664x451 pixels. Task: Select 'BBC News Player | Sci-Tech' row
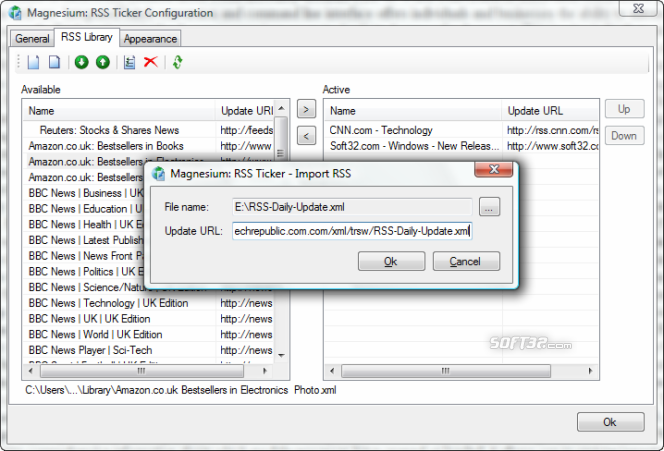[x=149, y=350]
